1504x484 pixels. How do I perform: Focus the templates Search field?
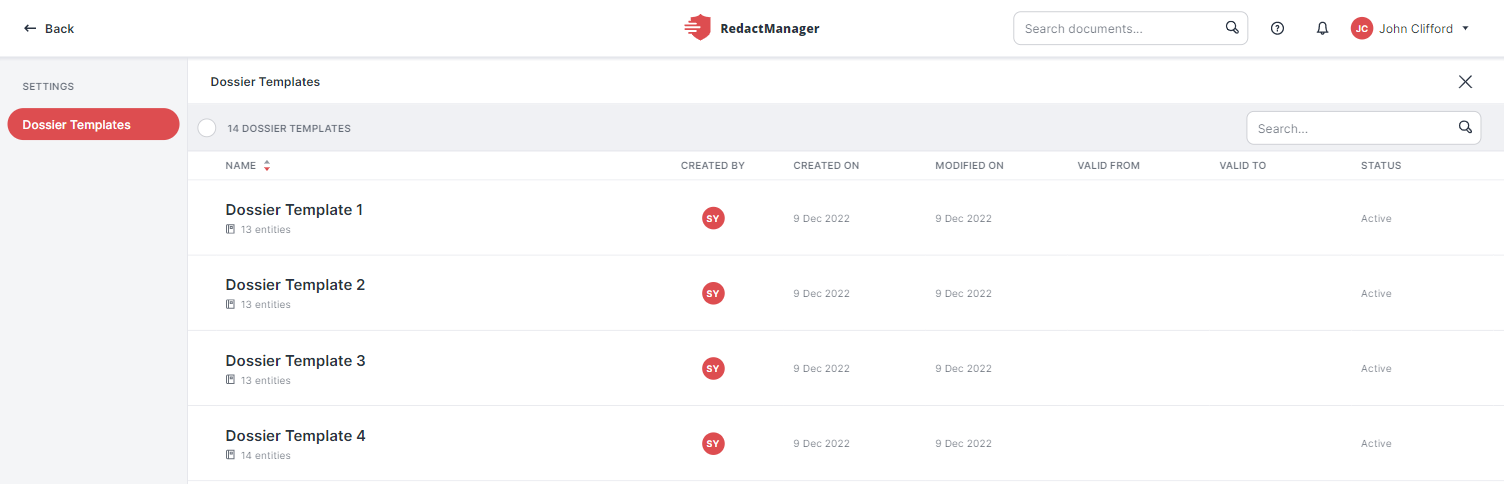[x=1363, y=128]
